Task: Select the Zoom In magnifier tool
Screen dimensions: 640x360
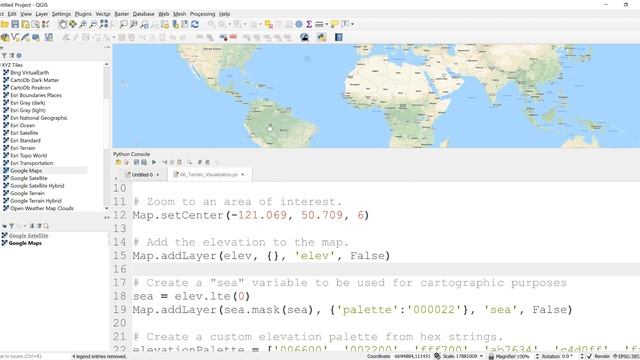Action: (83, 24)
